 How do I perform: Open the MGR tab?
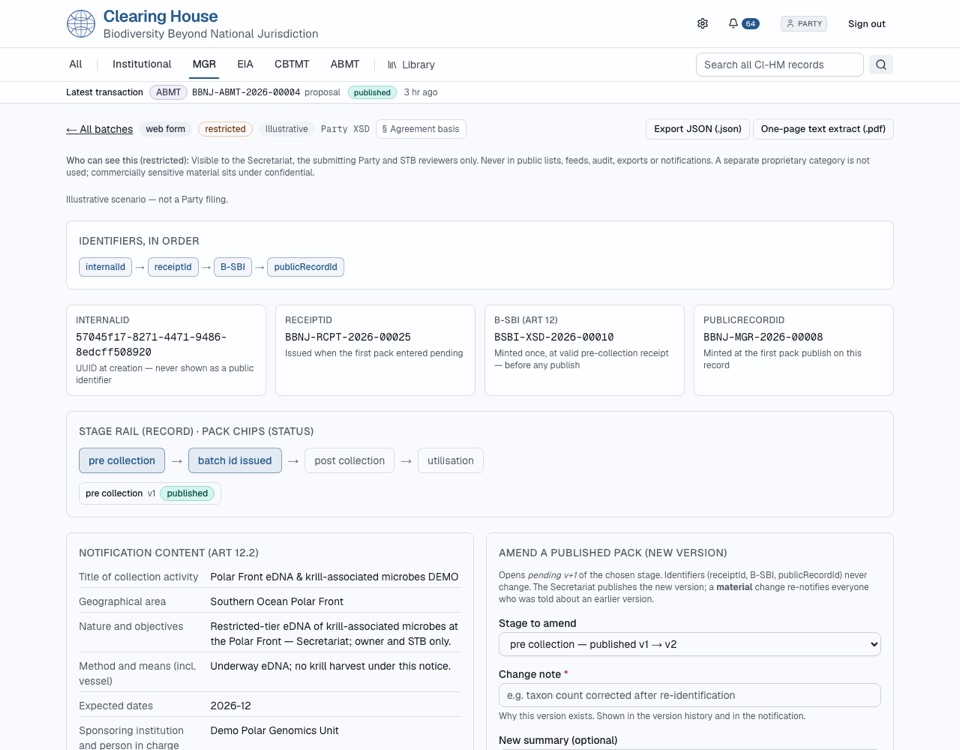point(204,64)
